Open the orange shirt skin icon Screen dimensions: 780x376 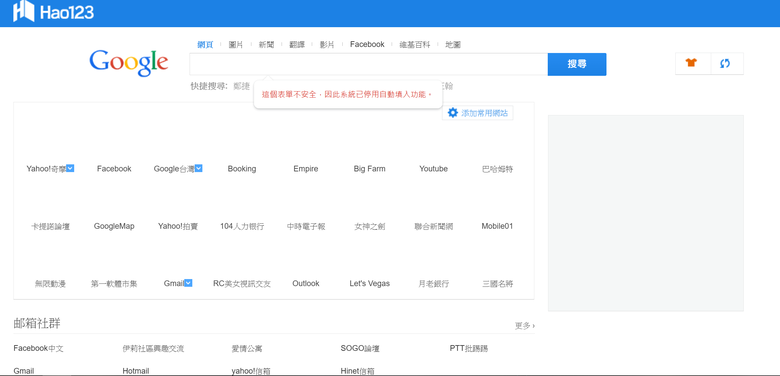691,63
